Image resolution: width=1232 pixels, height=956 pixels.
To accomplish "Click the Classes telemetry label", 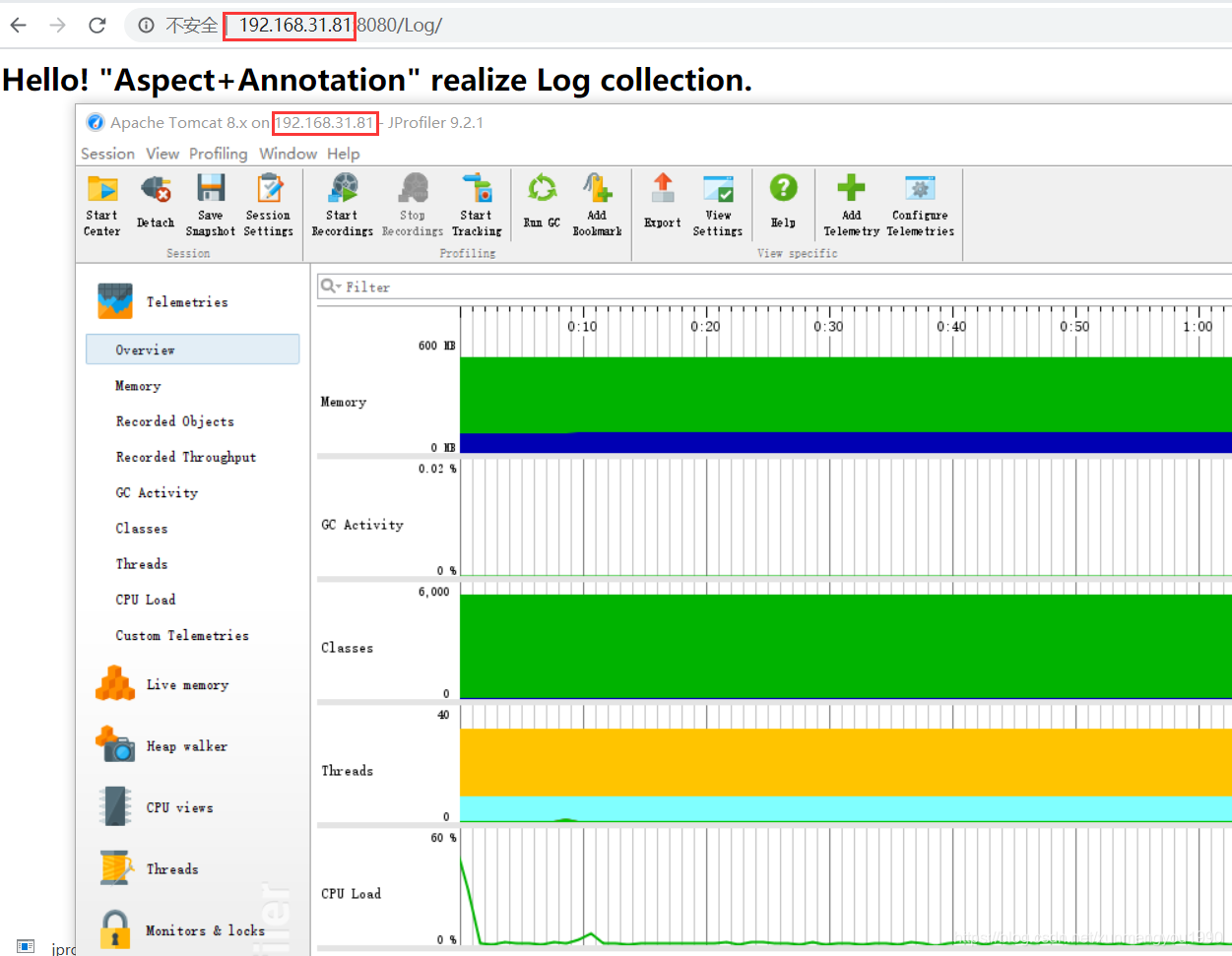I will click(x=347, y=648).
